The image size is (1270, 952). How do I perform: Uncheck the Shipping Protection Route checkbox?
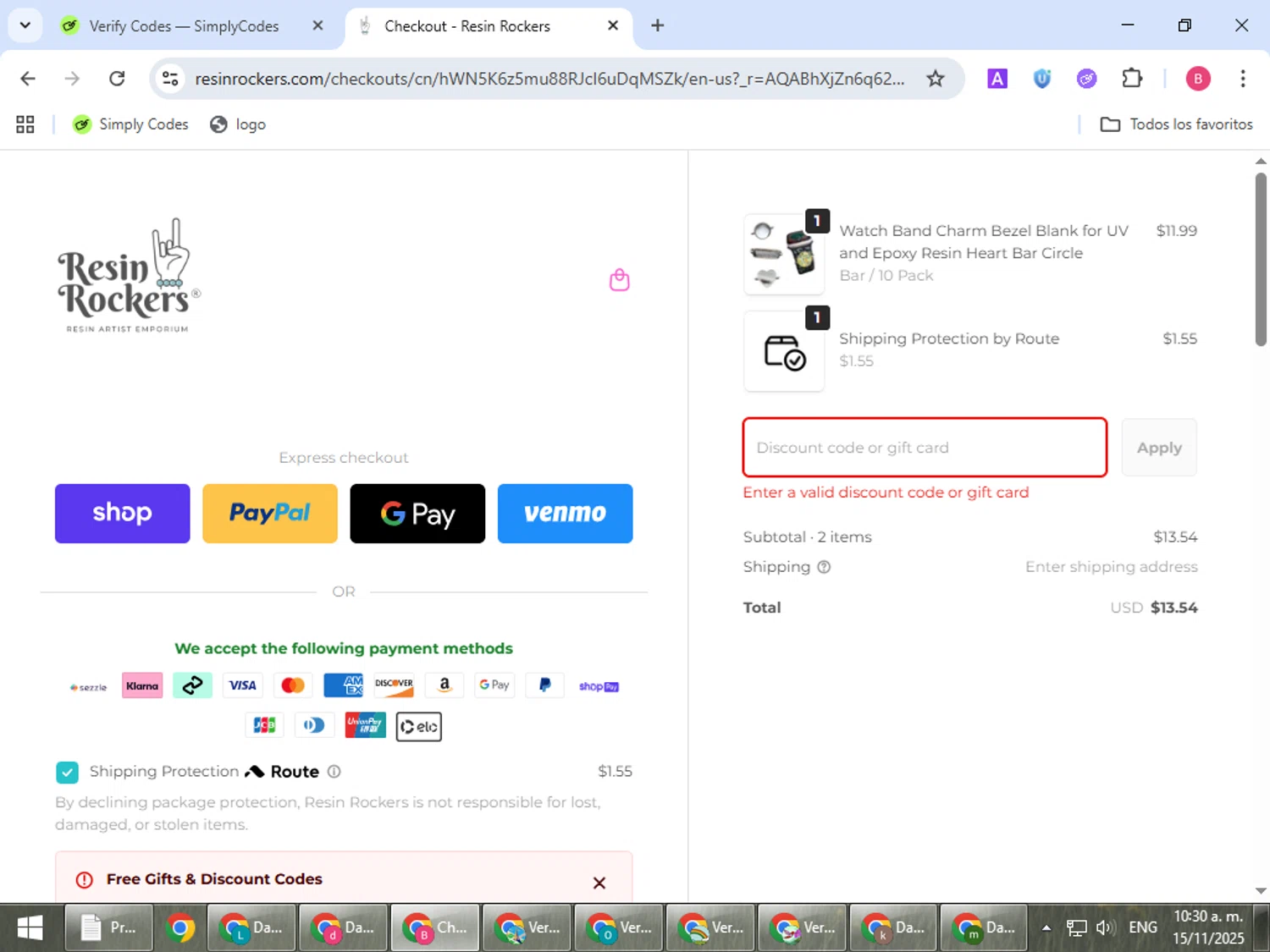[x=67, y=772]
